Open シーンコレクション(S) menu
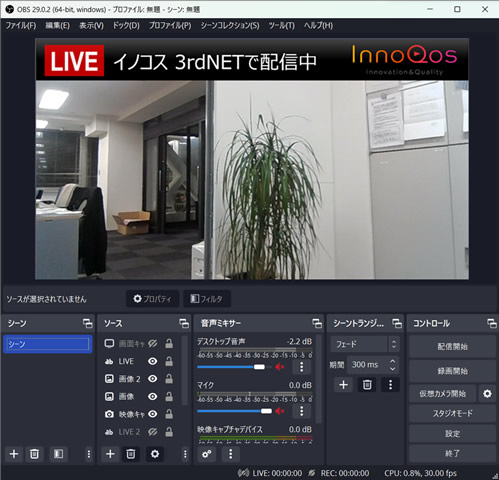 click(230, 26)
